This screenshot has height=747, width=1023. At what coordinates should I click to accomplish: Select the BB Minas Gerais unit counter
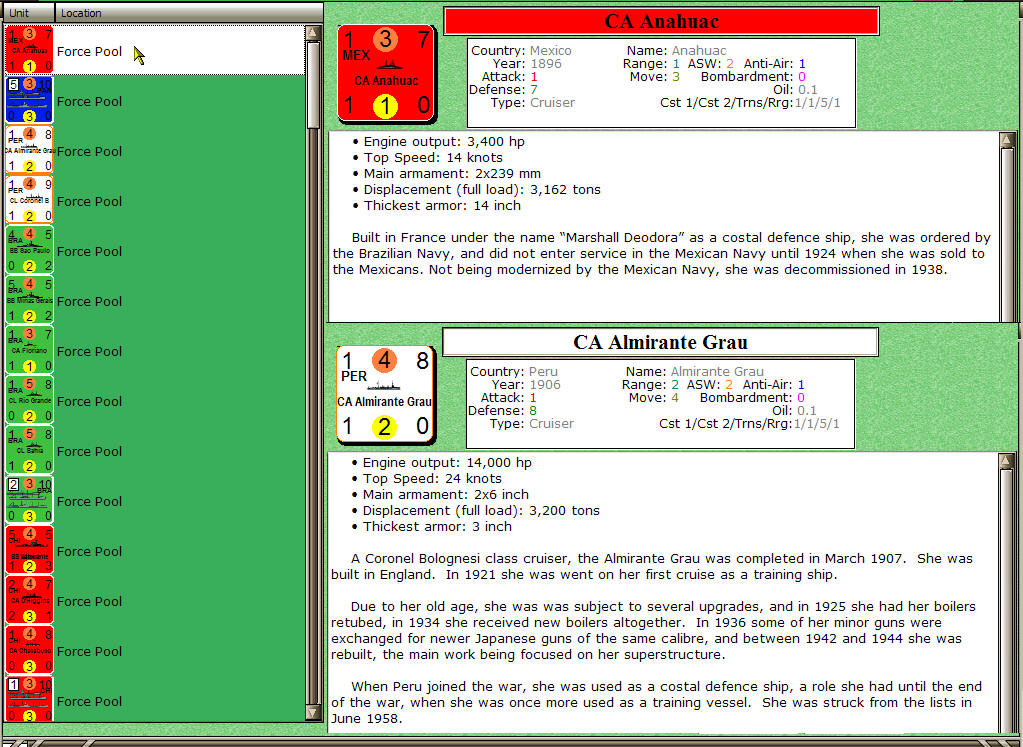click(x=29, y=300)
